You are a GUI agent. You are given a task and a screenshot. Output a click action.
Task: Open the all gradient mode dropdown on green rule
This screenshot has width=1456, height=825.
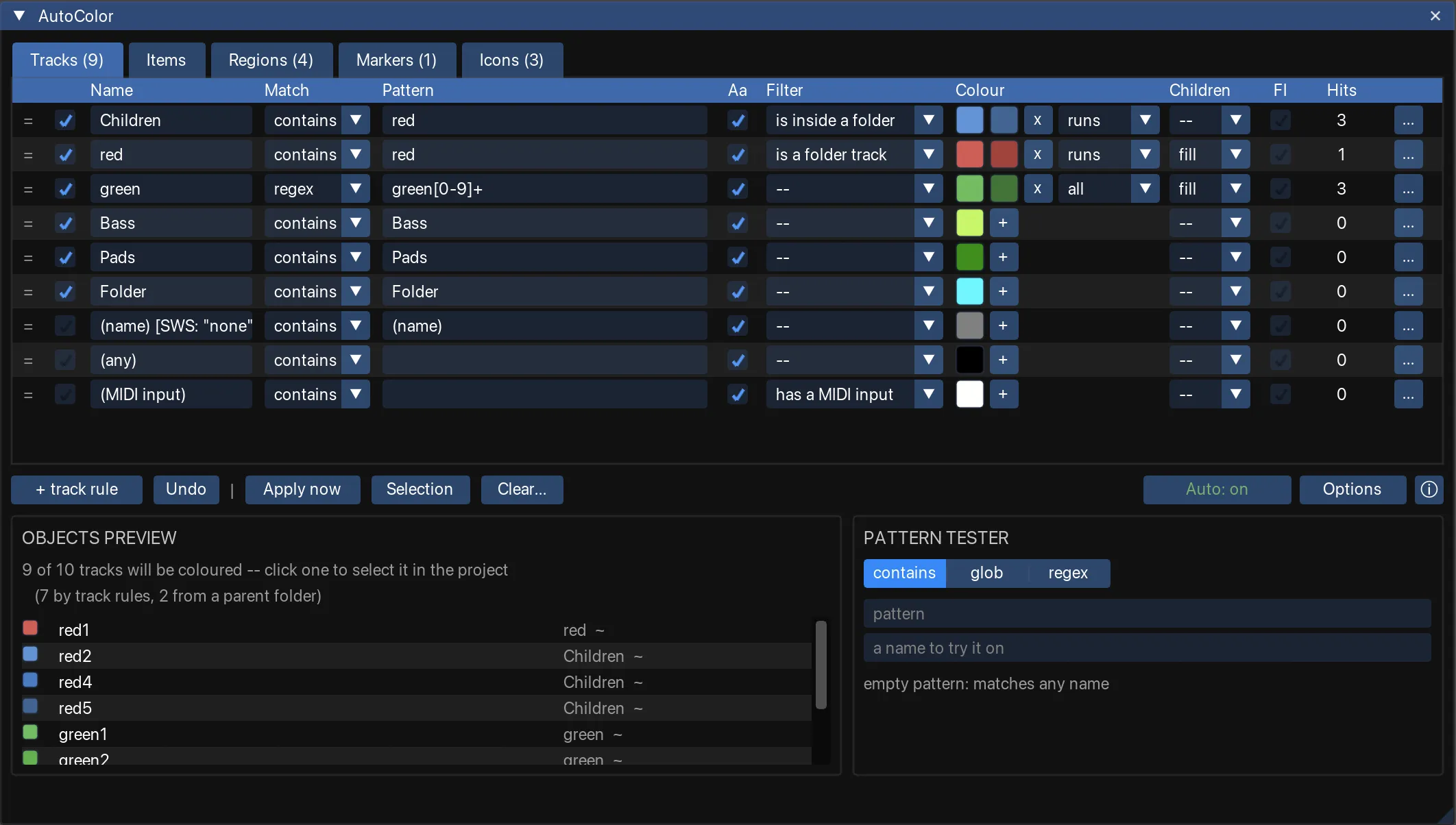pos(1109,189)
